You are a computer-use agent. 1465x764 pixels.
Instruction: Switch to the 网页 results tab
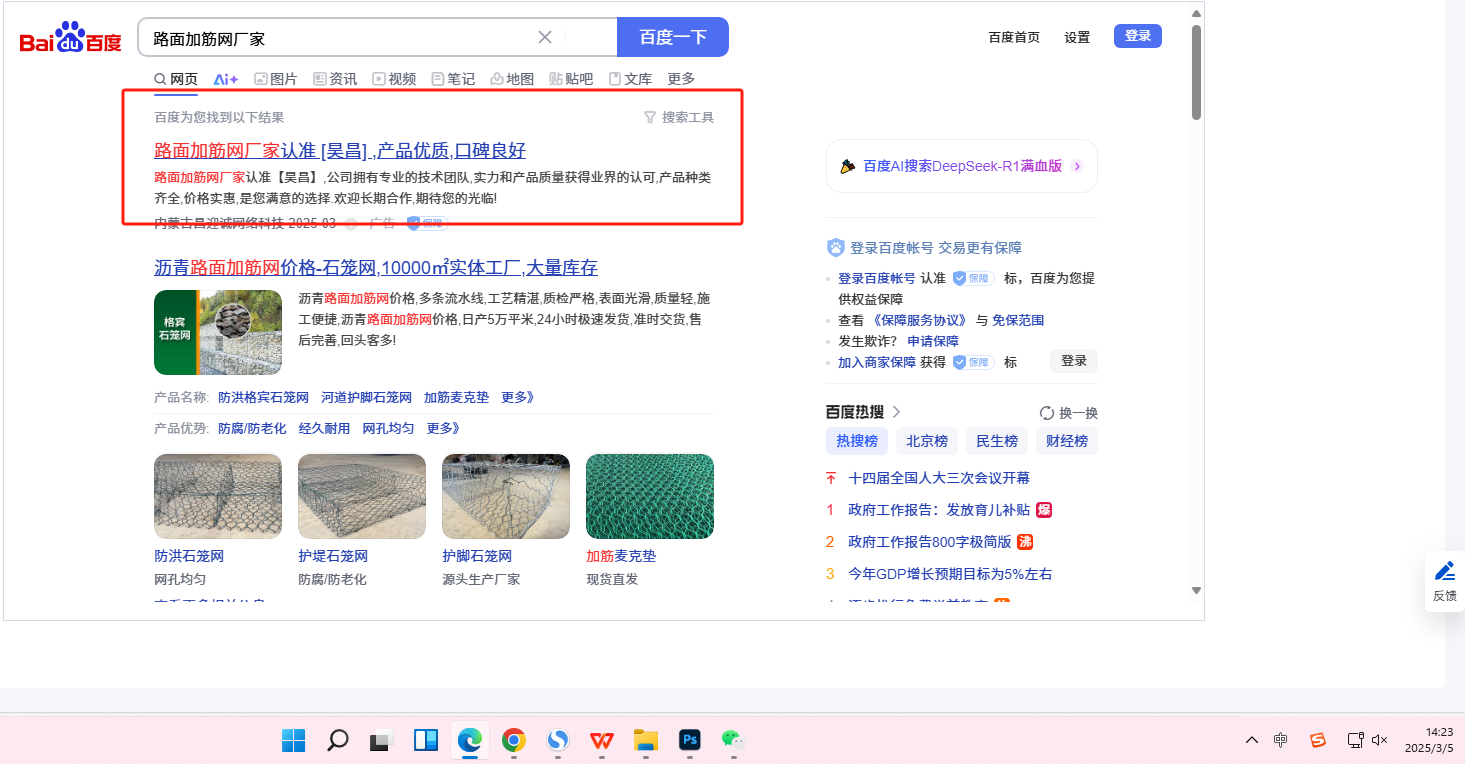point(176,79)
